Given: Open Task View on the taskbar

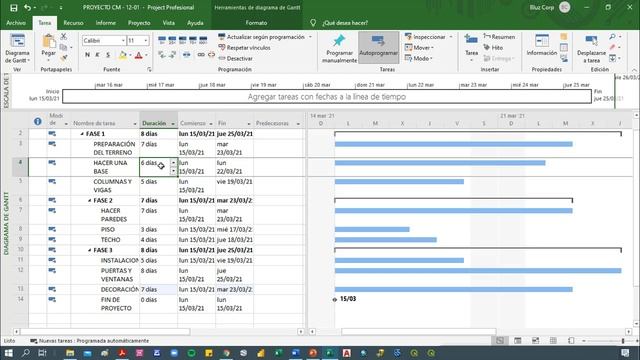Looking at the screenshot, I should [42, 353].
